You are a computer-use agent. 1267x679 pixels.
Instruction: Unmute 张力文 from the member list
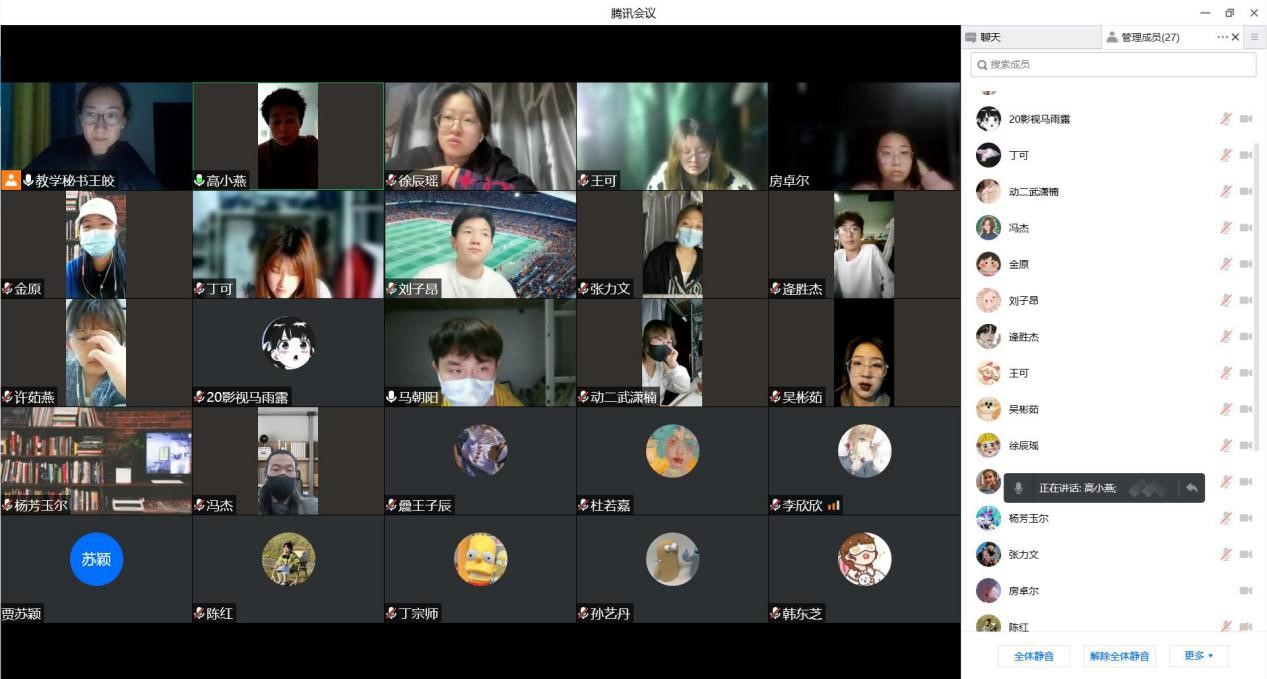pos(1225,554)
